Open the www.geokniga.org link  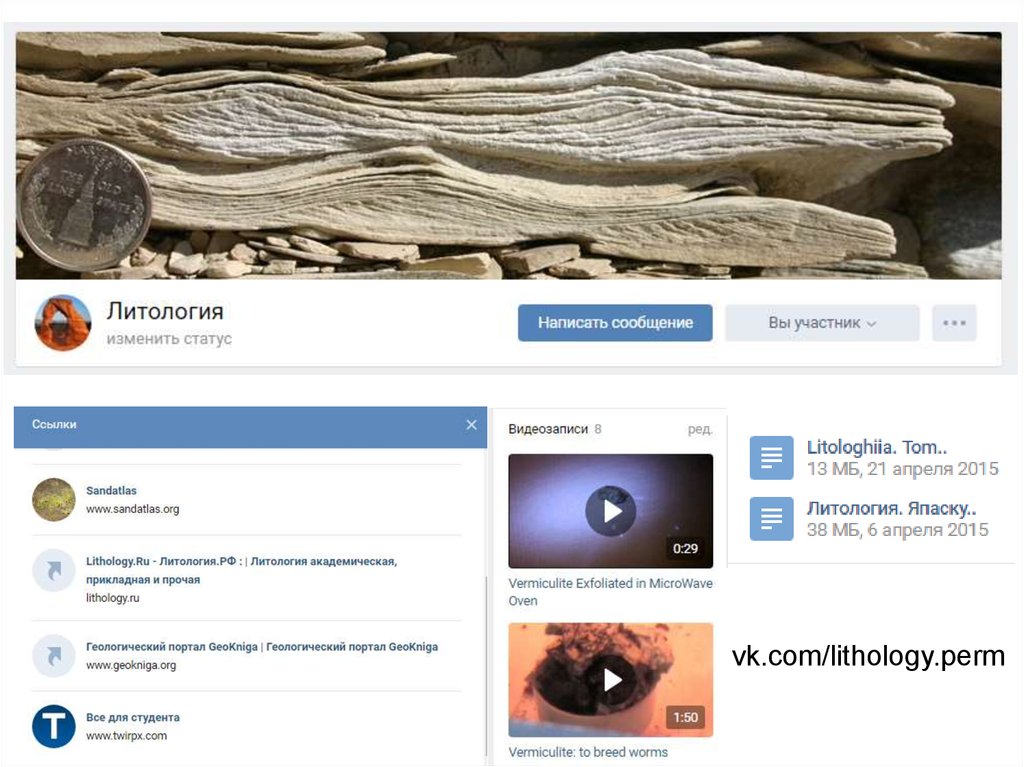point(131,665)
